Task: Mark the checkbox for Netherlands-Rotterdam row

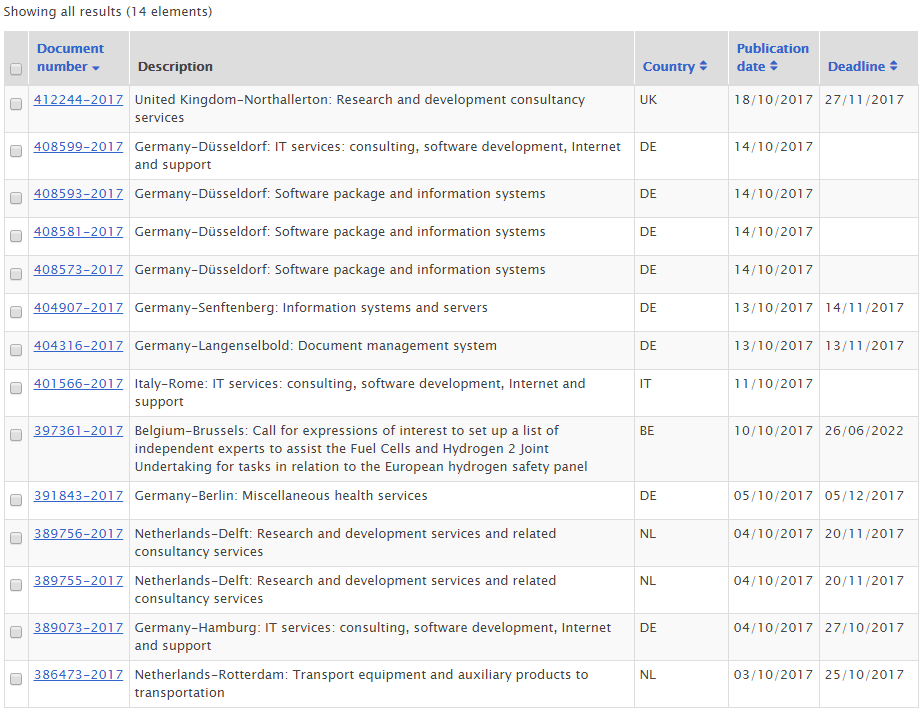Action: 16,679
